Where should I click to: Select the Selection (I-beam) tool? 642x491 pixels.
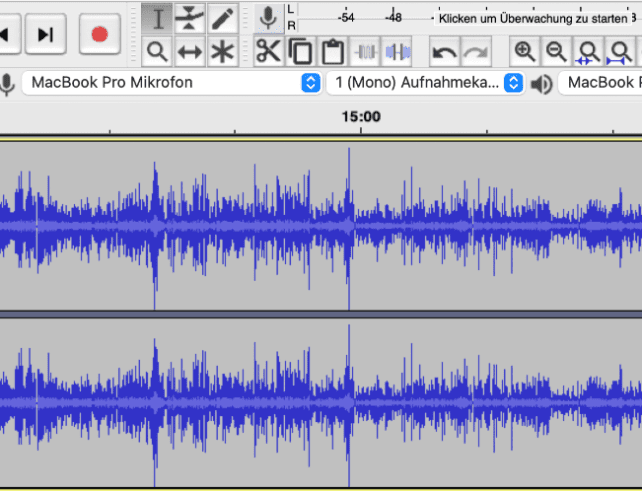click(157, 18)
